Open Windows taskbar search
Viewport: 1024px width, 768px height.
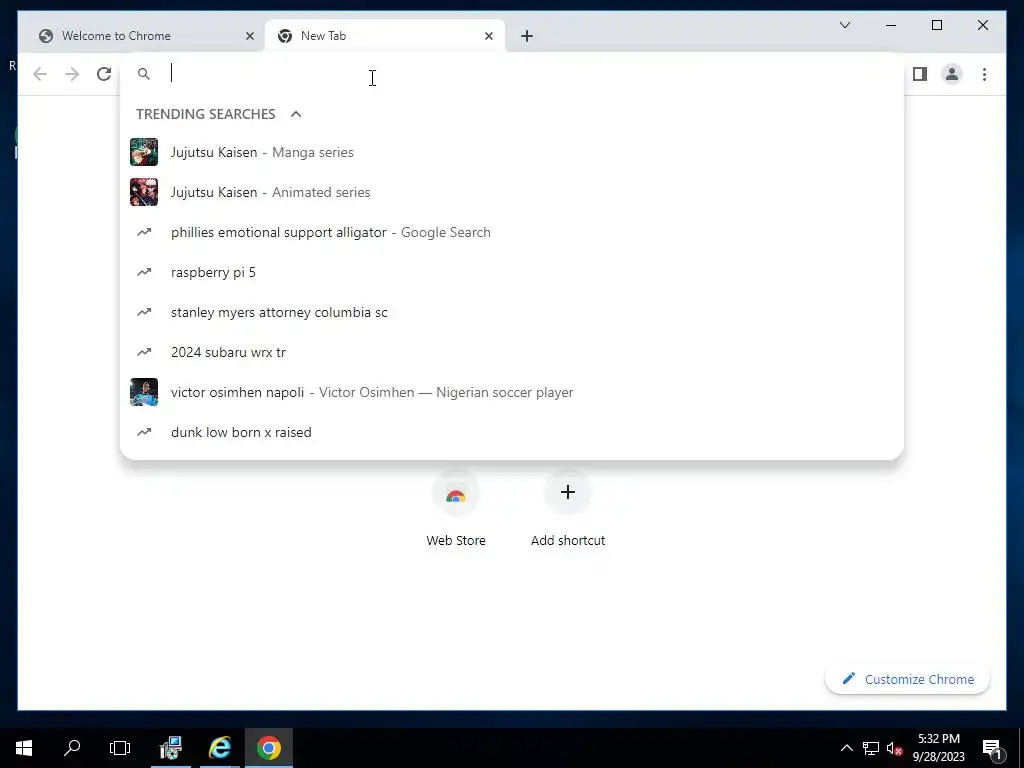[x=72, y=748]
